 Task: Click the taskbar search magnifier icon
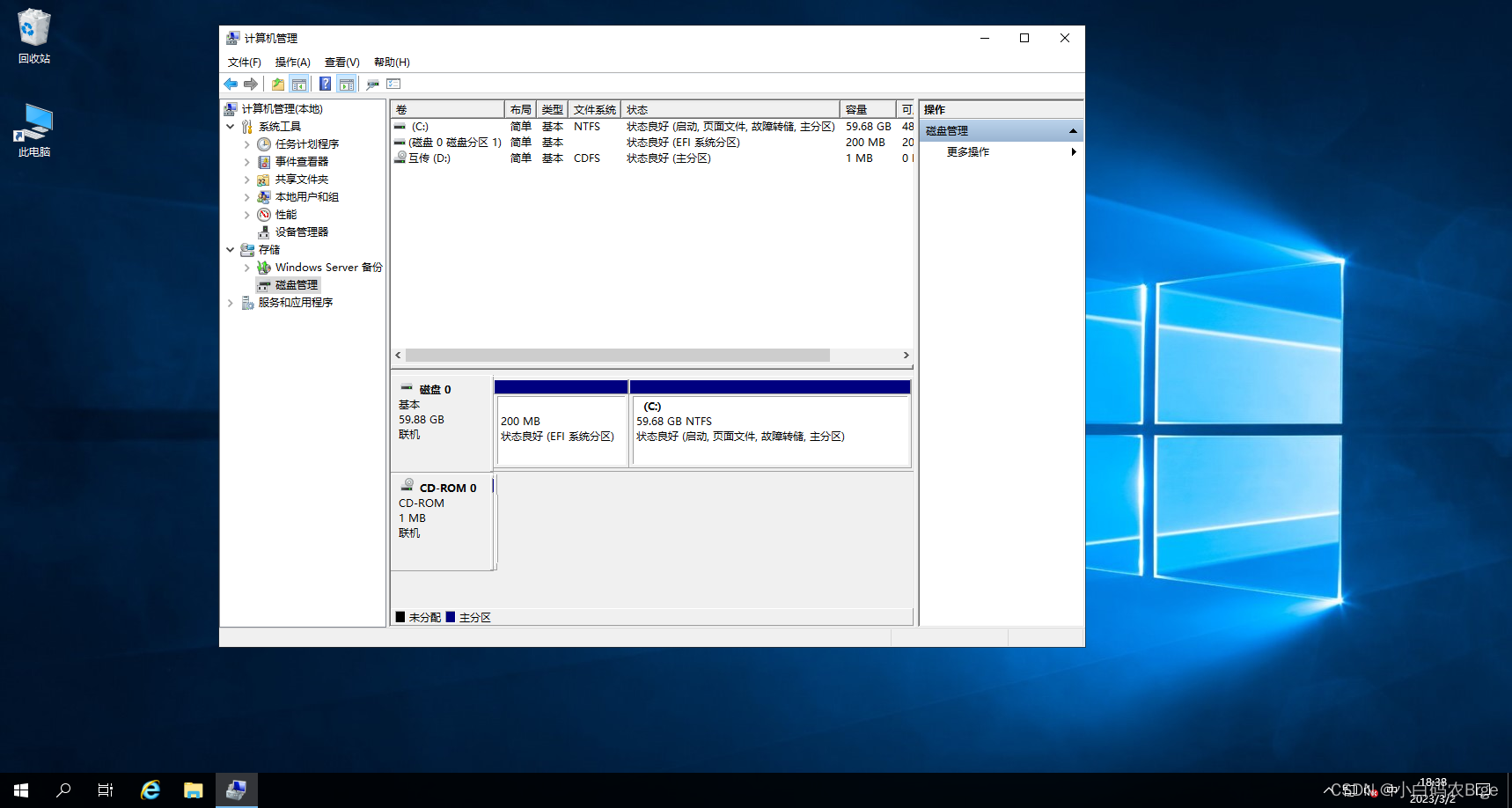[63, 790]
